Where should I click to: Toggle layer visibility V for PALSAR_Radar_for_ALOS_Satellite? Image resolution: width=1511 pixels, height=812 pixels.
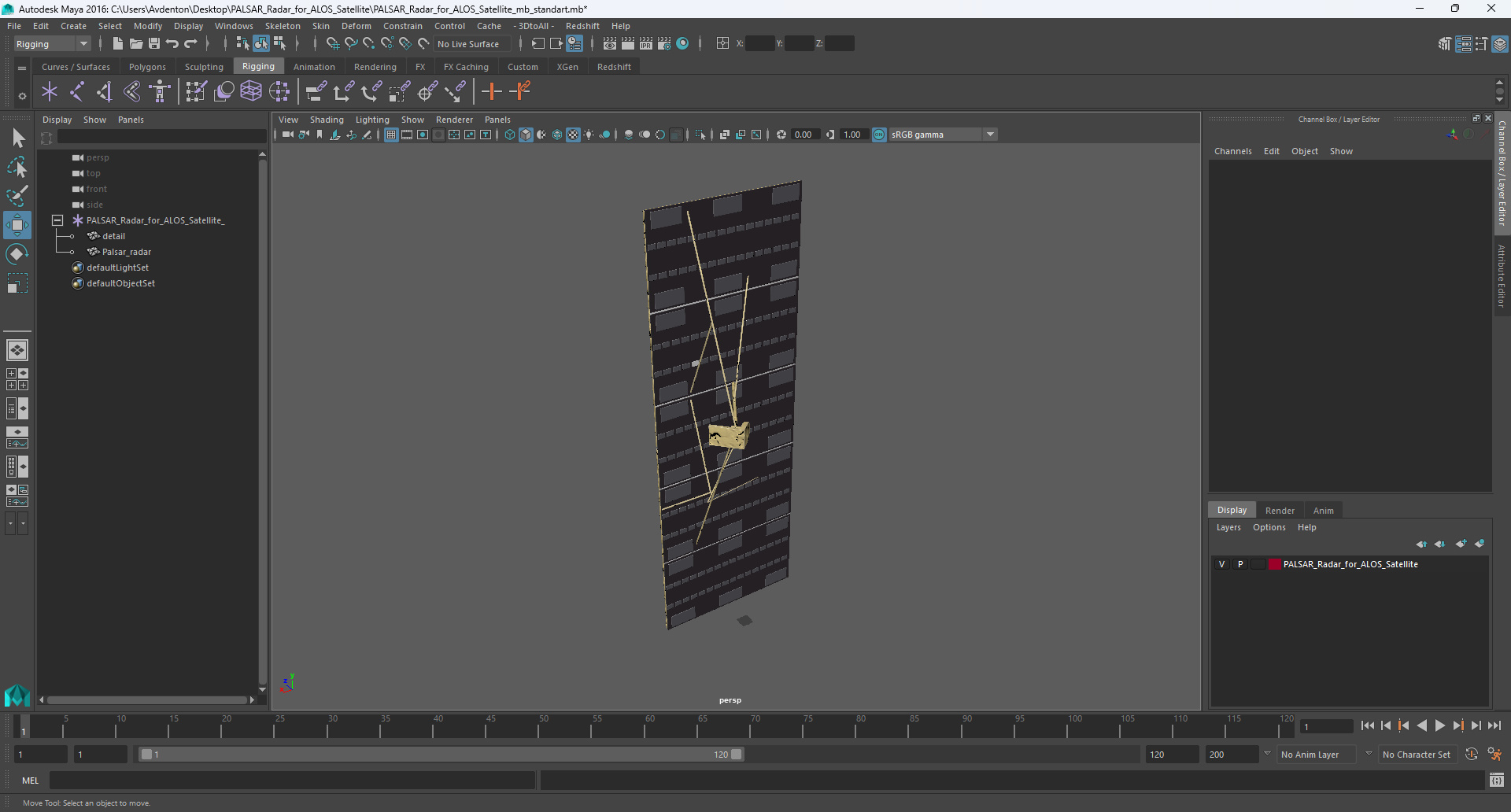point(1221,564)
